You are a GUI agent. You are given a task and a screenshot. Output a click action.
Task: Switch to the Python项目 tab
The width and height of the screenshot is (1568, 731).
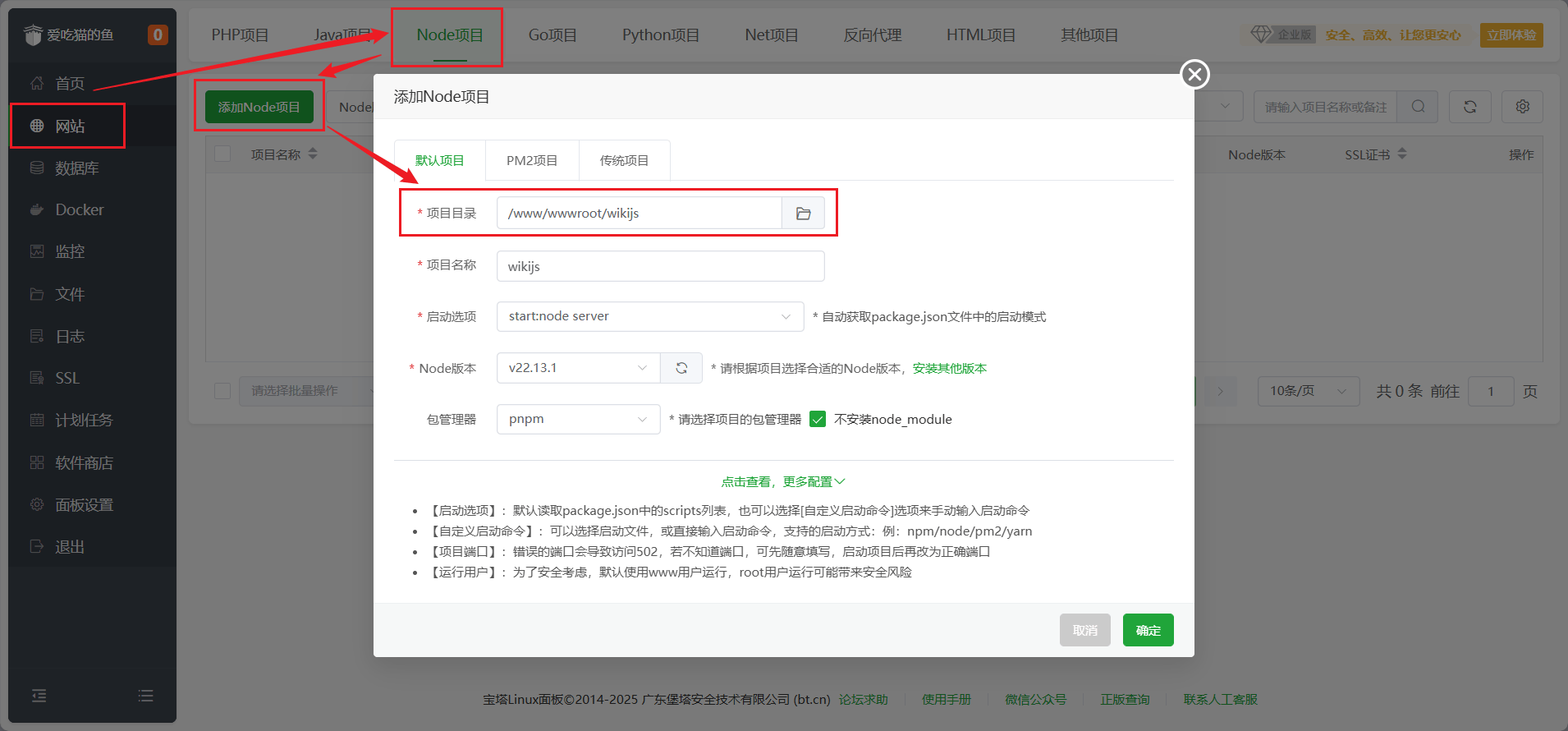[x=660, y=35]
